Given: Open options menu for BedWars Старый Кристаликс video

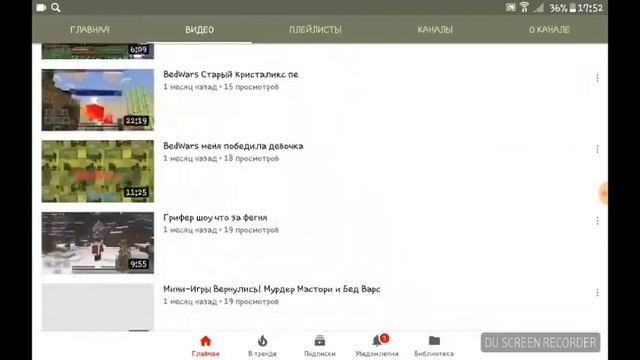Looking at the screenshot, I should (597, 78).
